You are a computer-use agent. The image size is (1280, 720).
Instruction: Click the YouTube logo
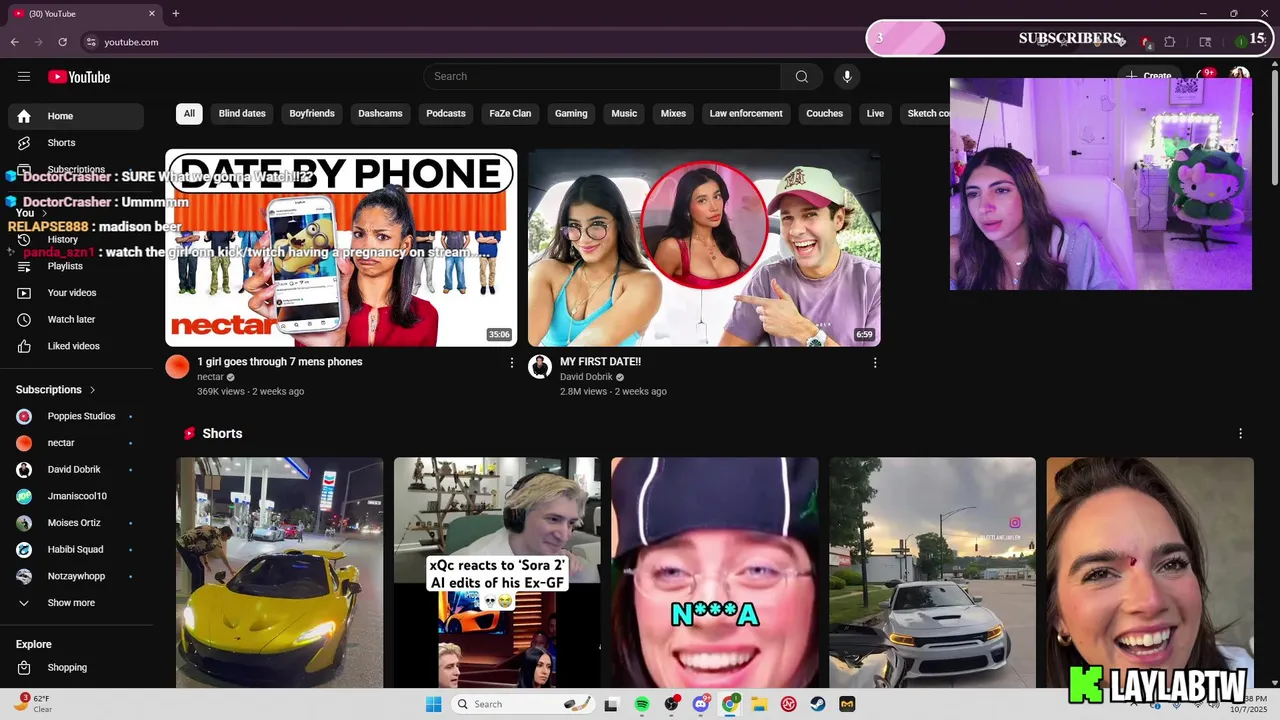79,77
